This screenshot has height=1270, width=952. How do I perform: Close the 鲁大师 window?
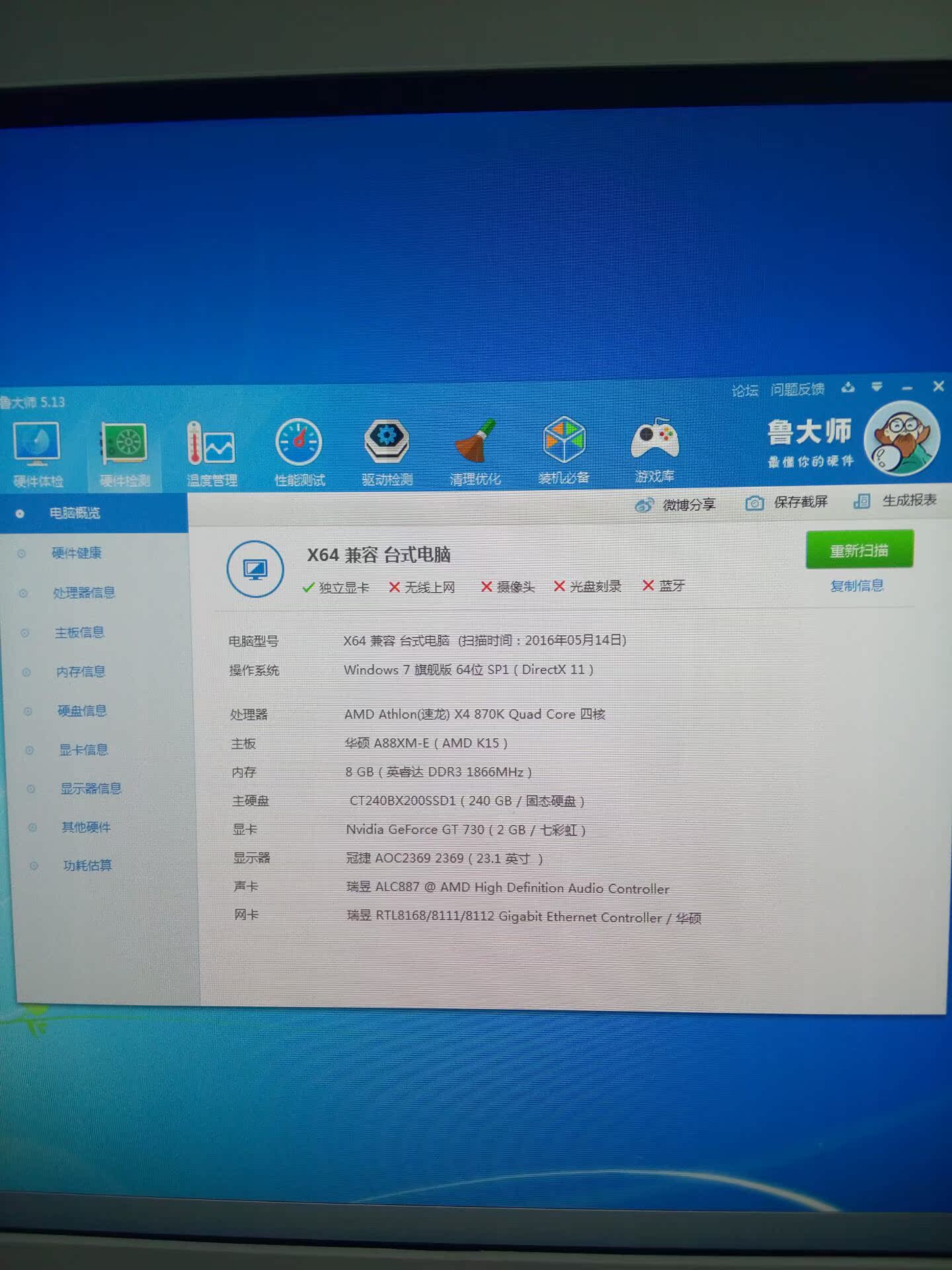coord(938,386)
